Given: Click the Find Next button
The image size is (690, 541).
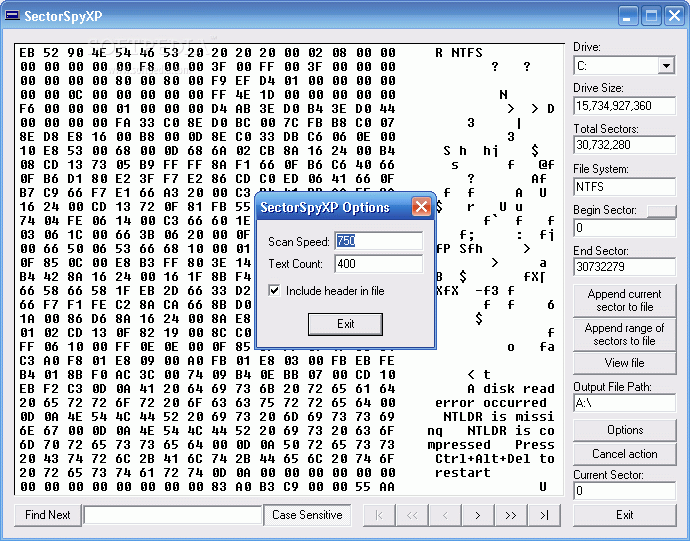Looking at the screenshot, I should 48,515.
